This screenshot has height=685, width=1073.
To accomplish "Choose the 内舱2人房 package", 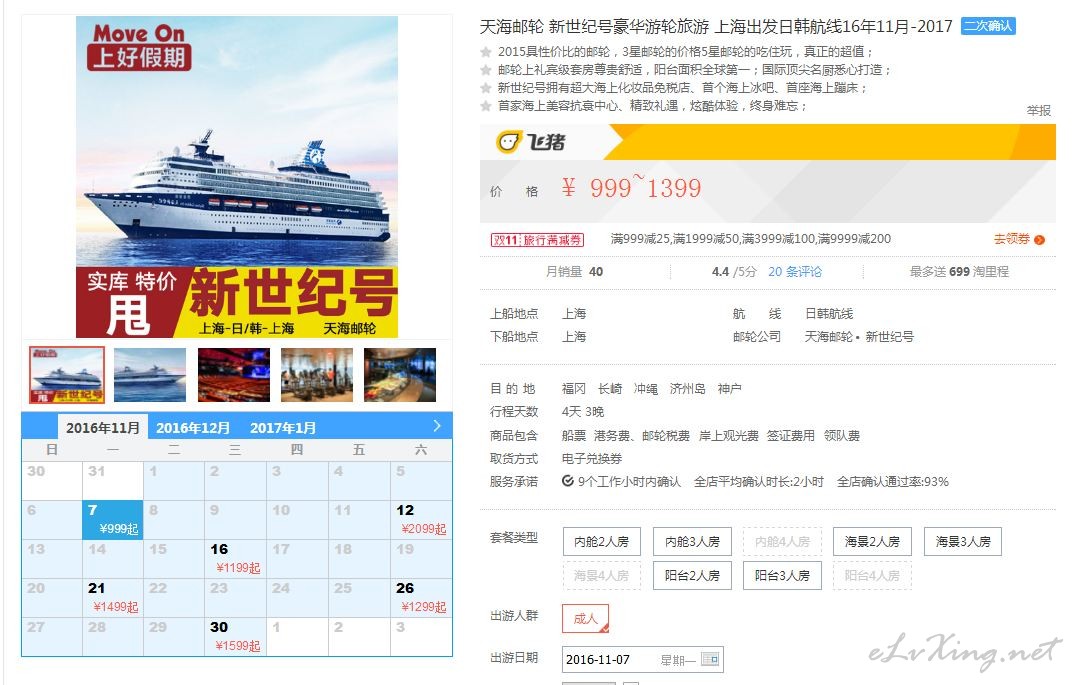I will (602, 541).
